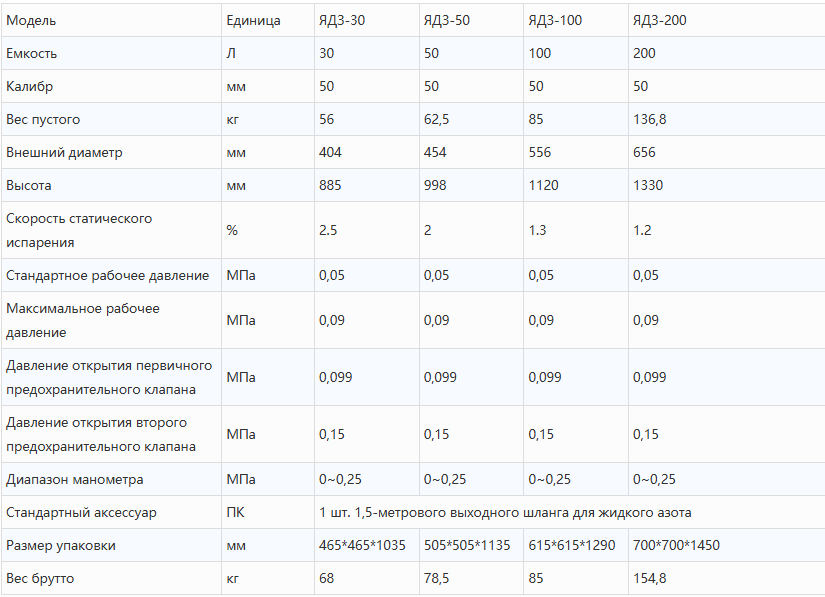Click the Диапазон манометра row label
Screen dimensions: 825x597
[x=75, y=480]
